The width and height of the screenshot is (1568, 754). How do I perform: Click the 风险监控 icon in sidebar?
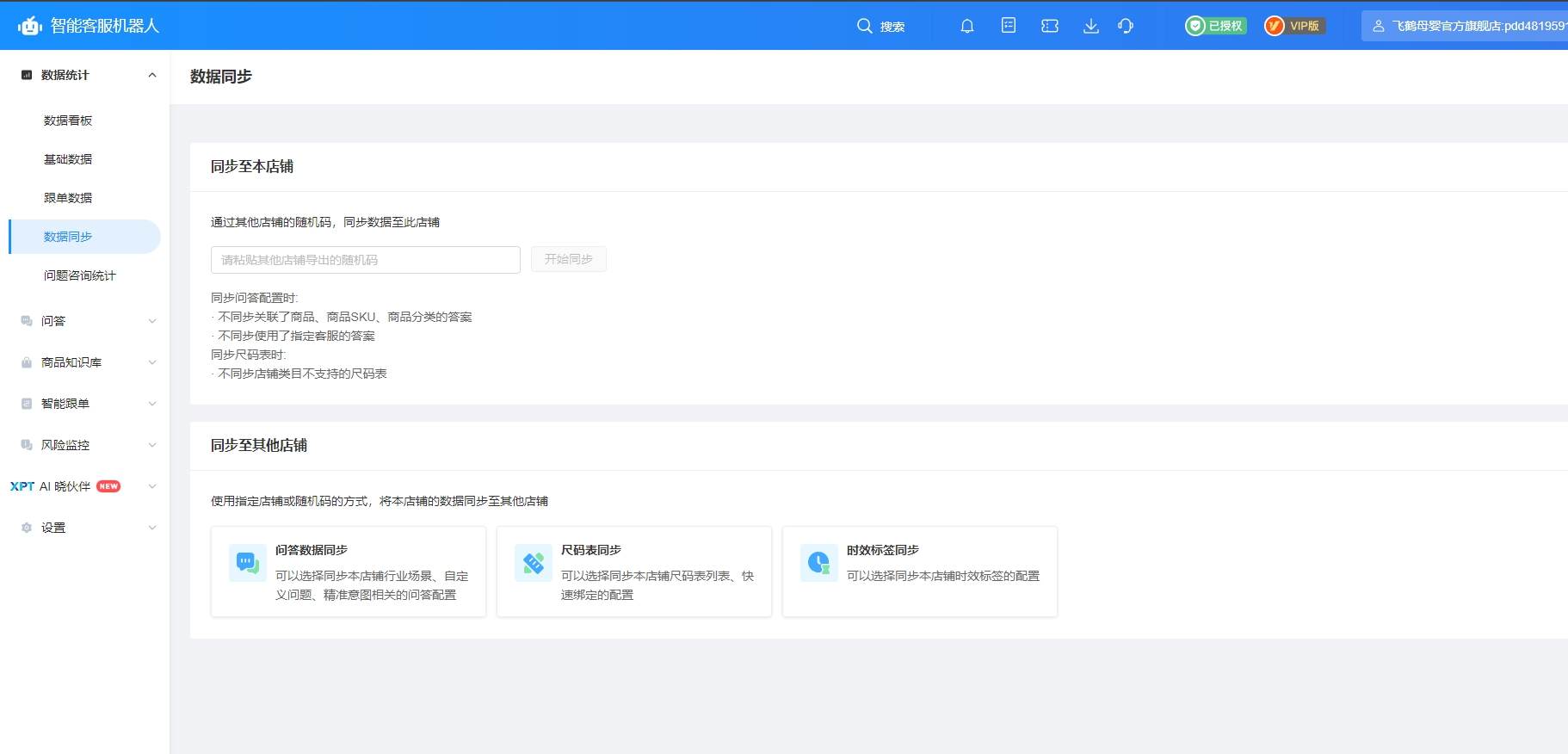(27, 445)
